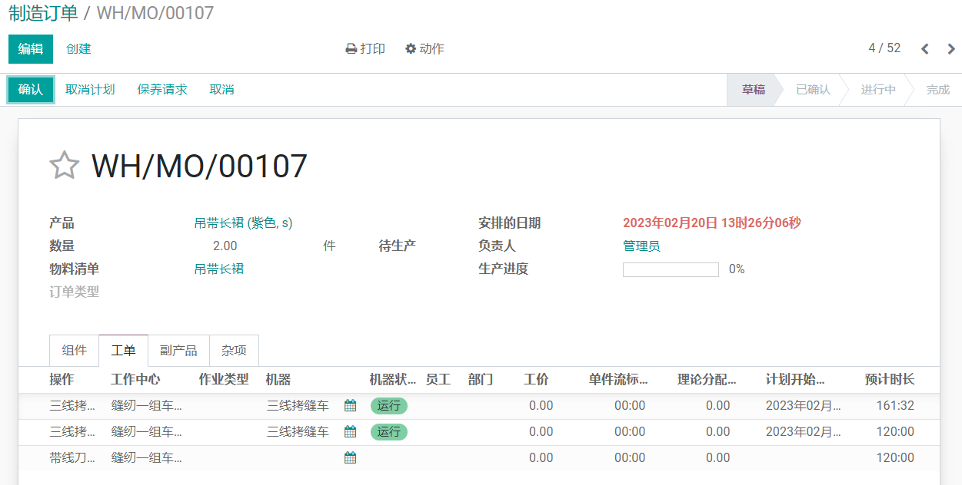
Task: Toggle the favorite star next to WH/MO/00107
Action: (x=64, y=165)
